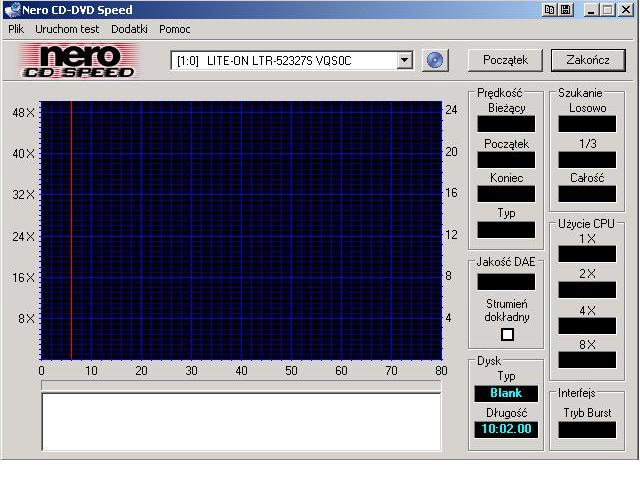Open the Pomoc menu

(175, 29)
